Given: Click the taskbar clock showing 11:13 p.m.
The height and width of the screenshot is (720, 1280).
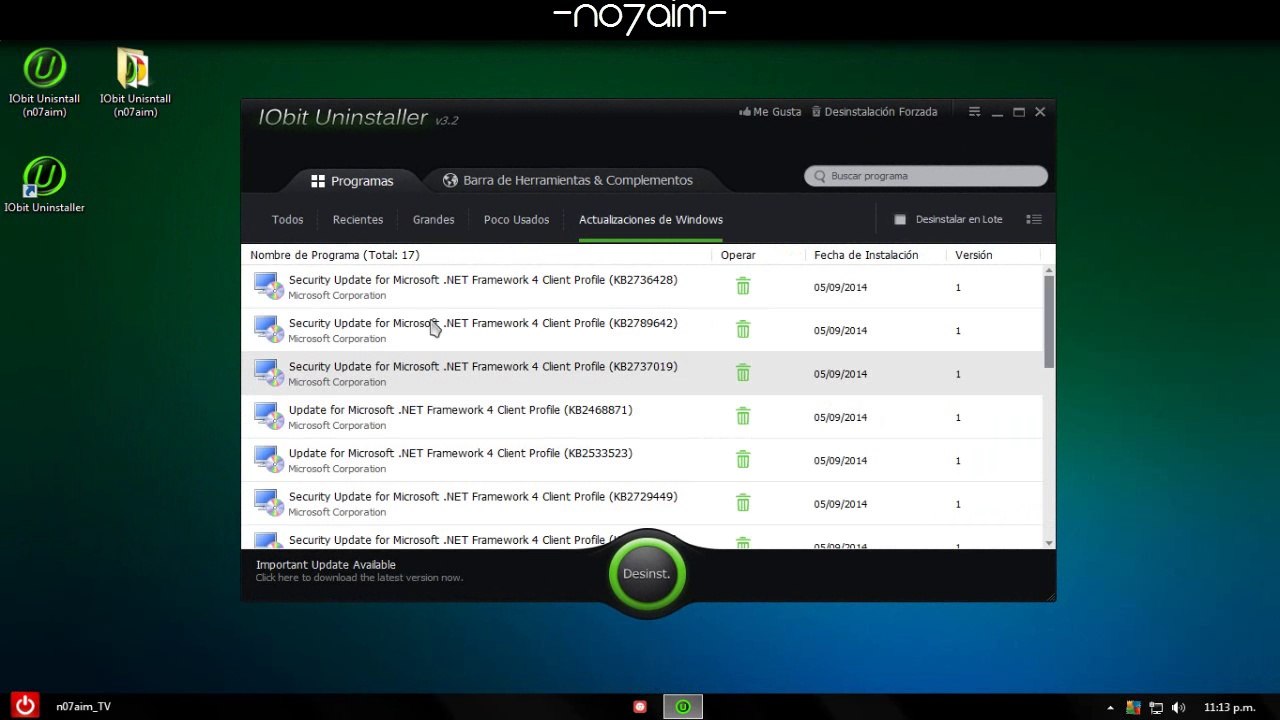Looking at the screenshot, I should 1229,707.
